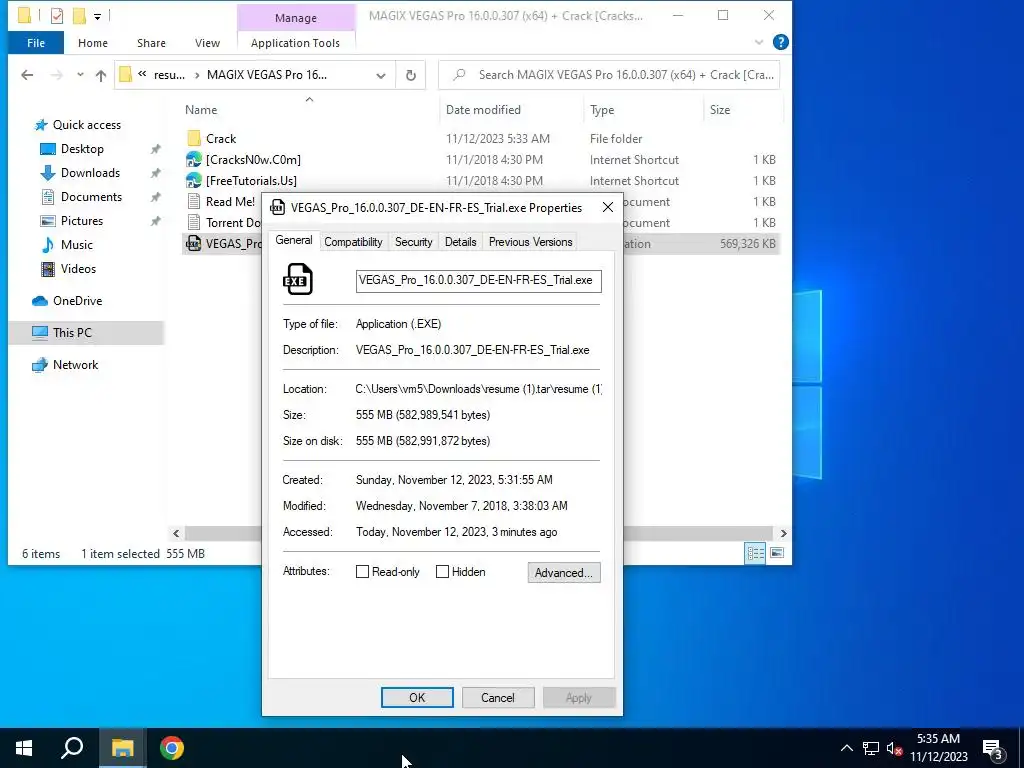Screen dimensions: 1024x768
Task: Open the [FreeTutorials.Us] shortcut icon
Action: [194, 180]
